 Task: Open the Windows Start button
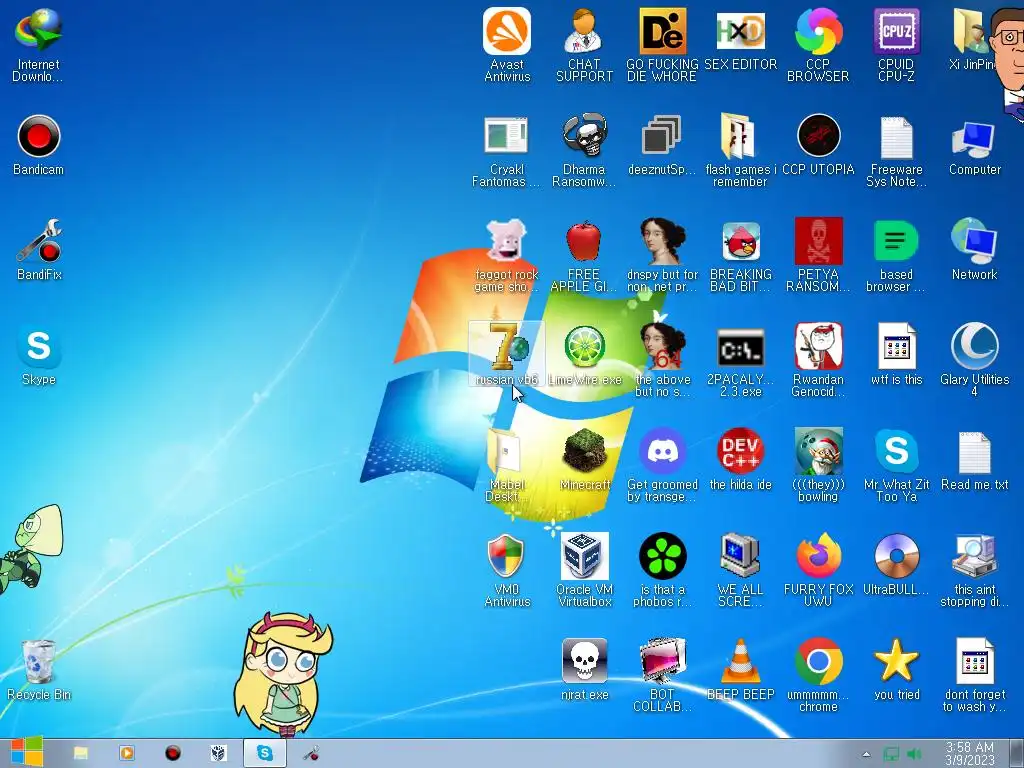(26, 752)
